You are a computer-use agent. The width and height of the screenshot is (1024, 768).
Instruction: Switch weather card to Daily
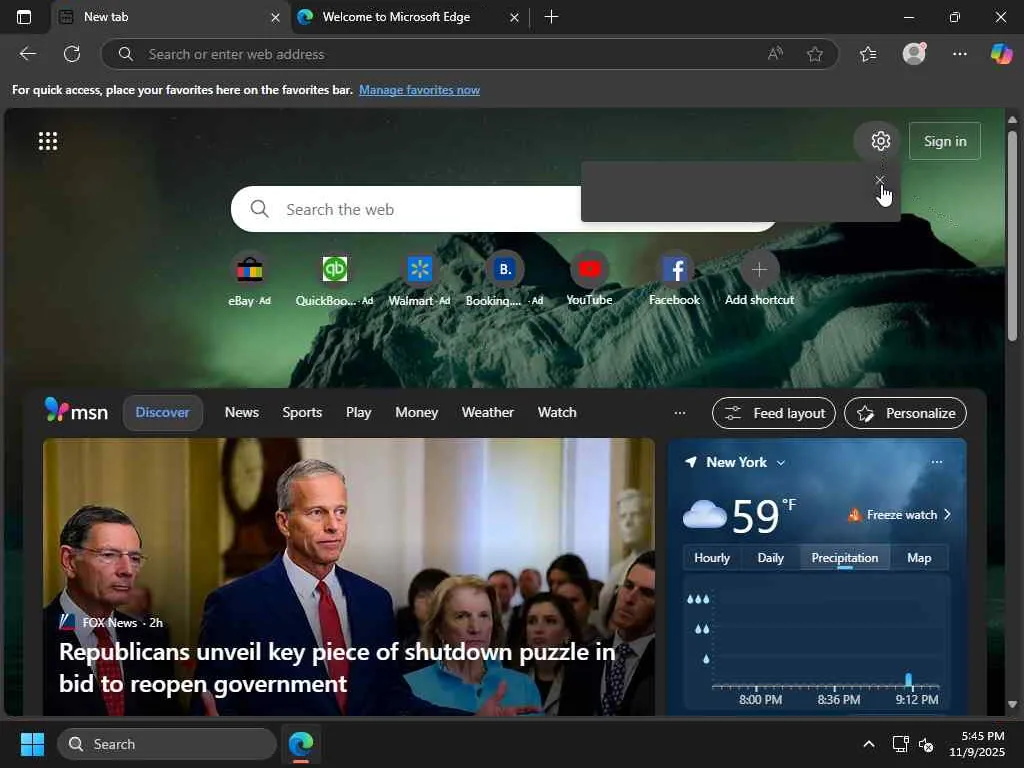(771, 558)
